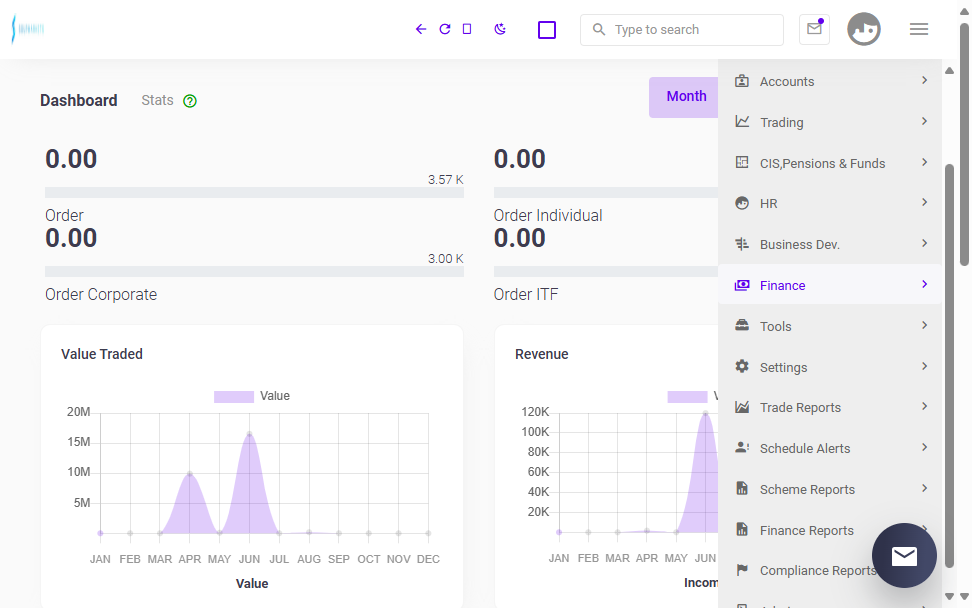Click the Dashboard heading

pos(79,100)
